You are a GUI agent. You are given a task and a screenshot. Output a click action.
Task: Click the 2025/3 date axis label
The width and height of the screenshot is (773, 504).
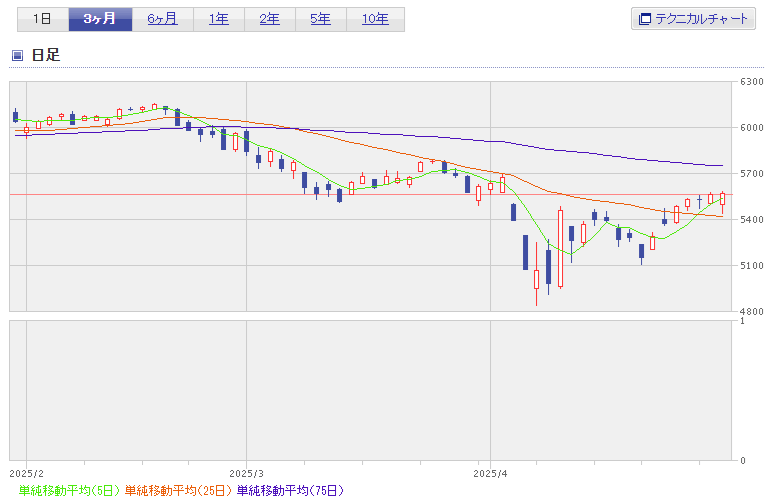(x=246, y=474)
